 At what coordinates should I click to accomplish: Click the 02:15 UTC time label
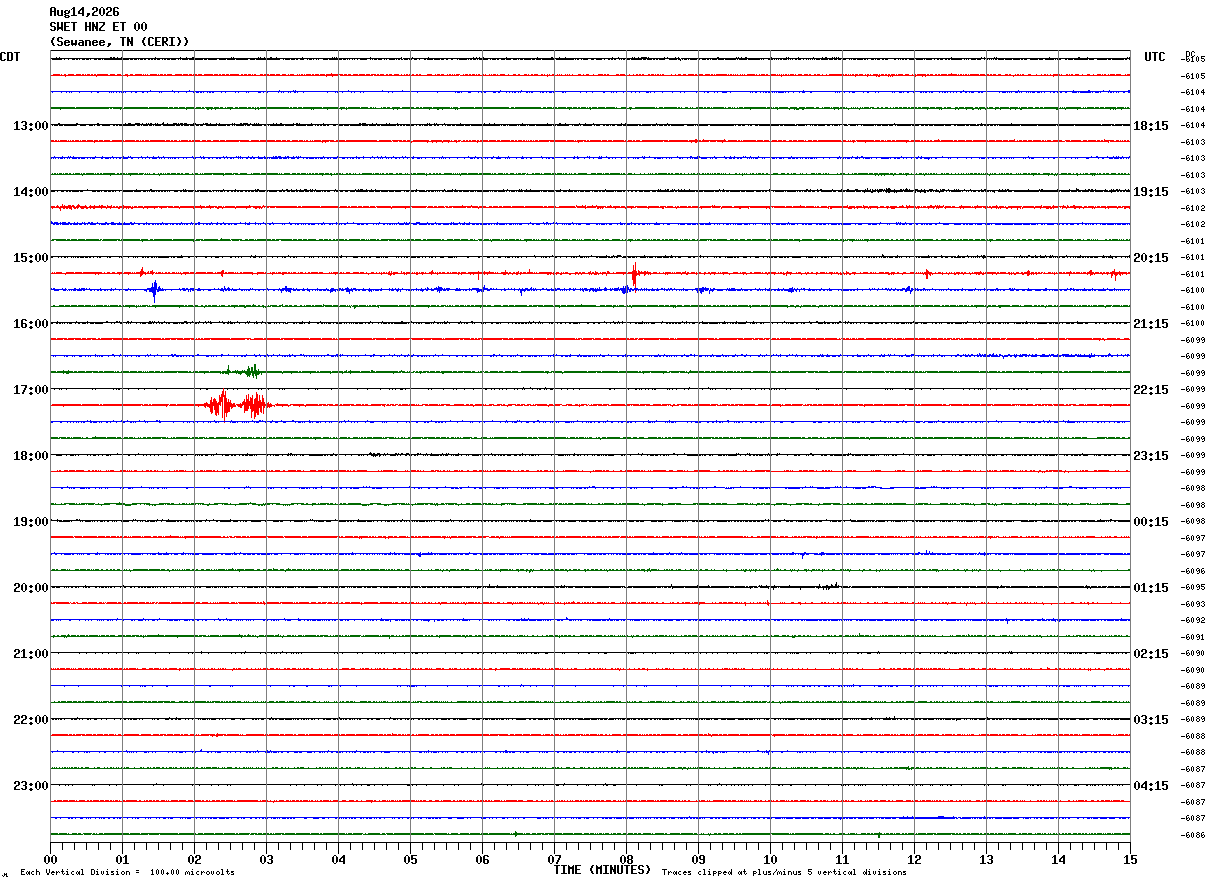tap(1151, 654)
